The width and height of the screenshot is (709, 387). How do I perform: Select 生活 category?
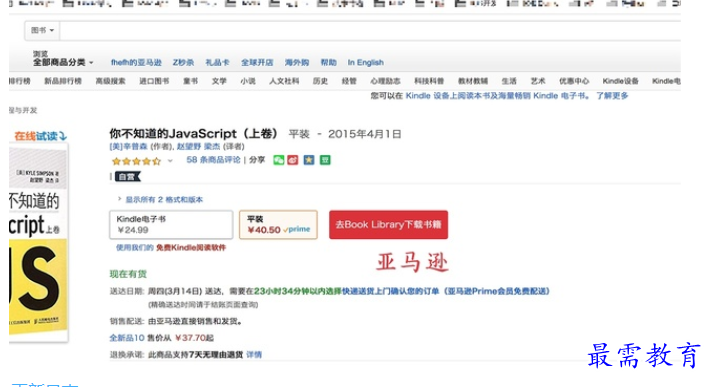pyautogui.click(x=509, y=81)
